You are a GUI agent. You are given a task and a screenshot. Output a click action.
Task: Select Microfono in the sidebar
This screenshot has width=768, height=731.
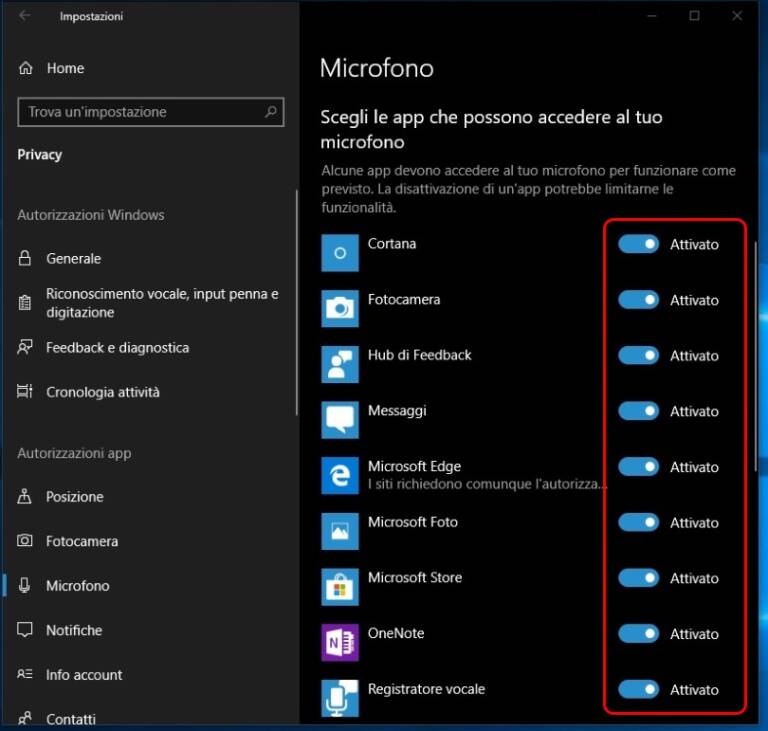click(x=149, y=585)
